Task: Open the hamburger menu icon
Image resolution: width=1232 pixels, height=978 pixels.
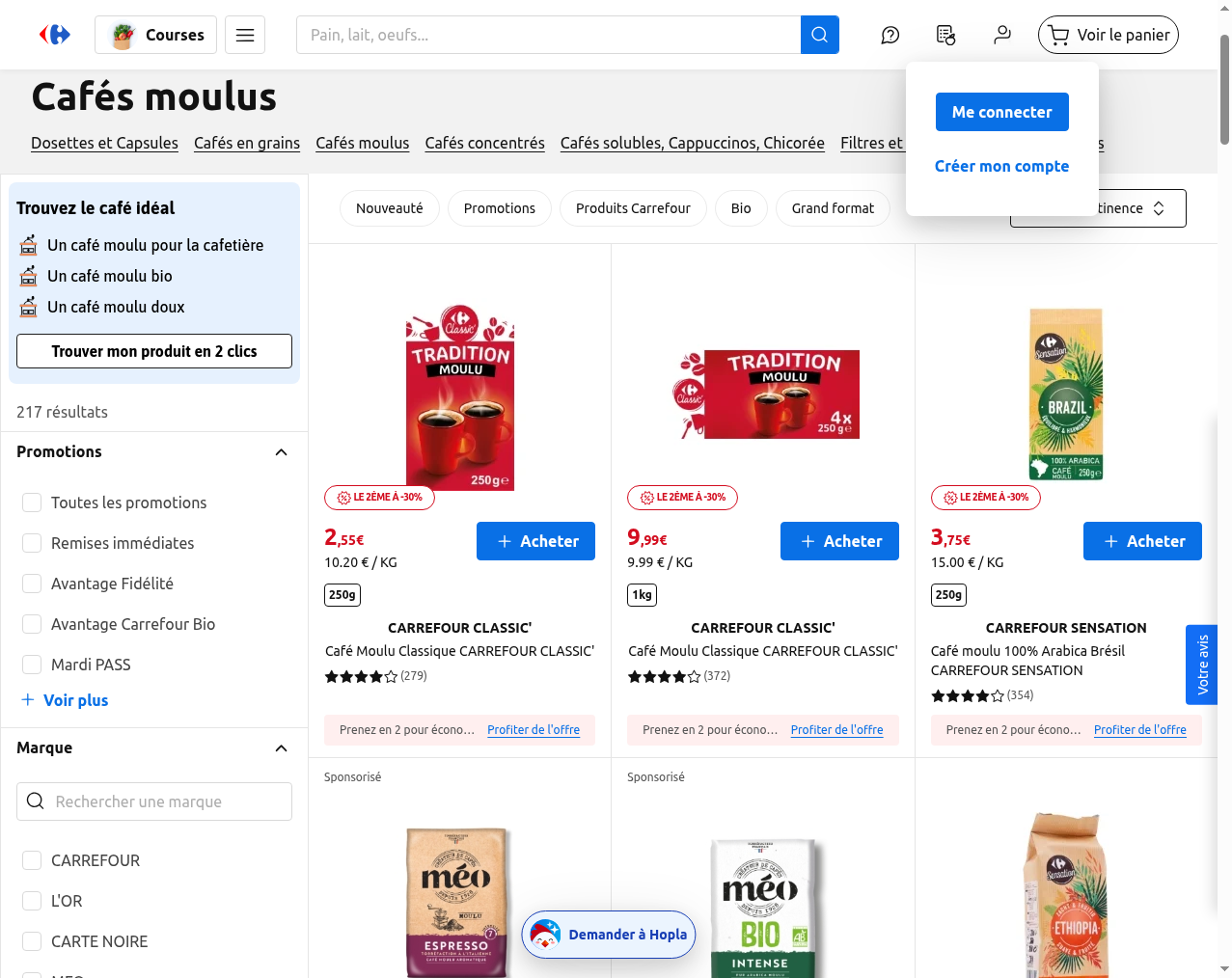Action: tap(245, 35)
